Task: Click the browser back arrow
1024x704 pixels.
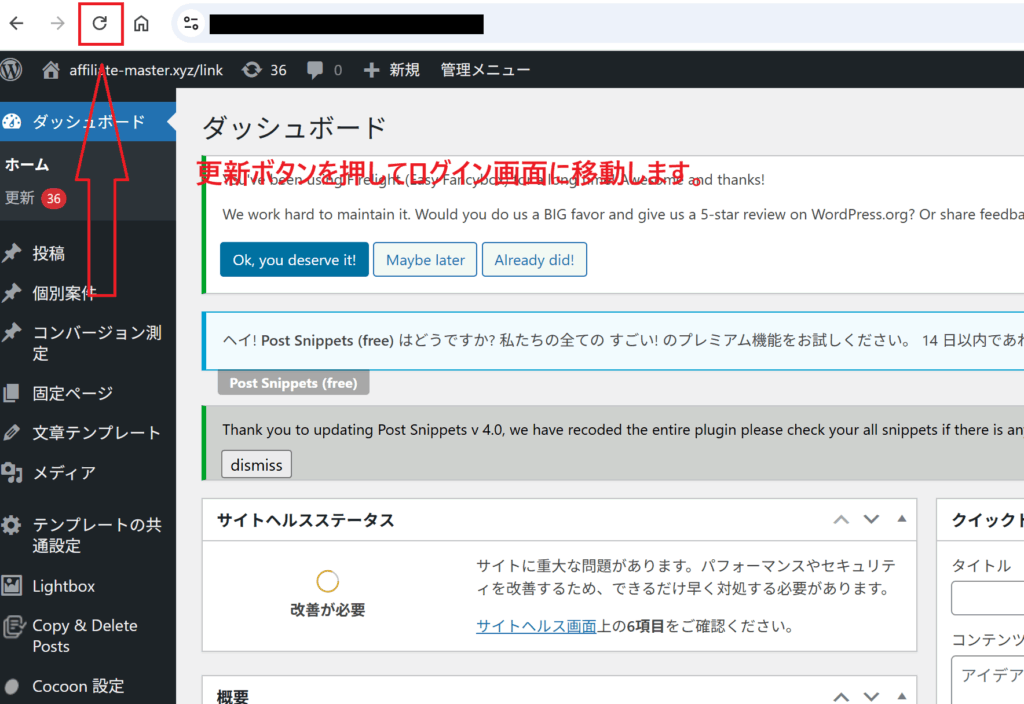Action: 16,24
